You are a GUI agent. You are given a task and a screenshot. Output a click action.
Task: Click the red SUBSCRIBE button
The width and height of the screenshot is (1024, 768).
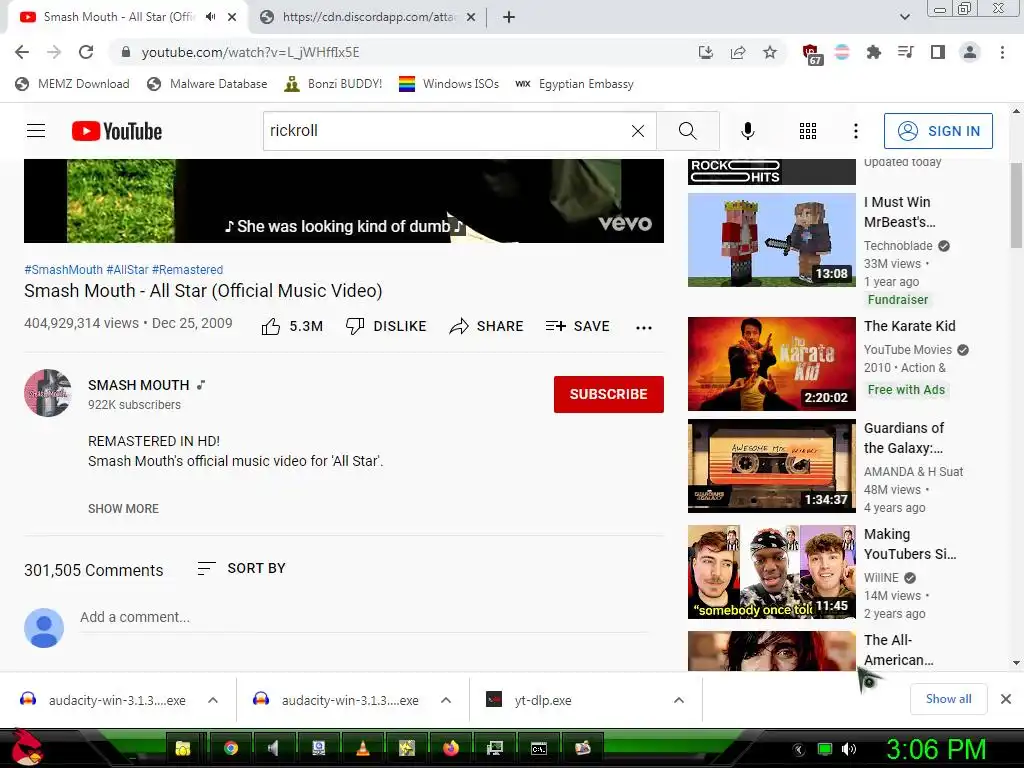[609, 394]
